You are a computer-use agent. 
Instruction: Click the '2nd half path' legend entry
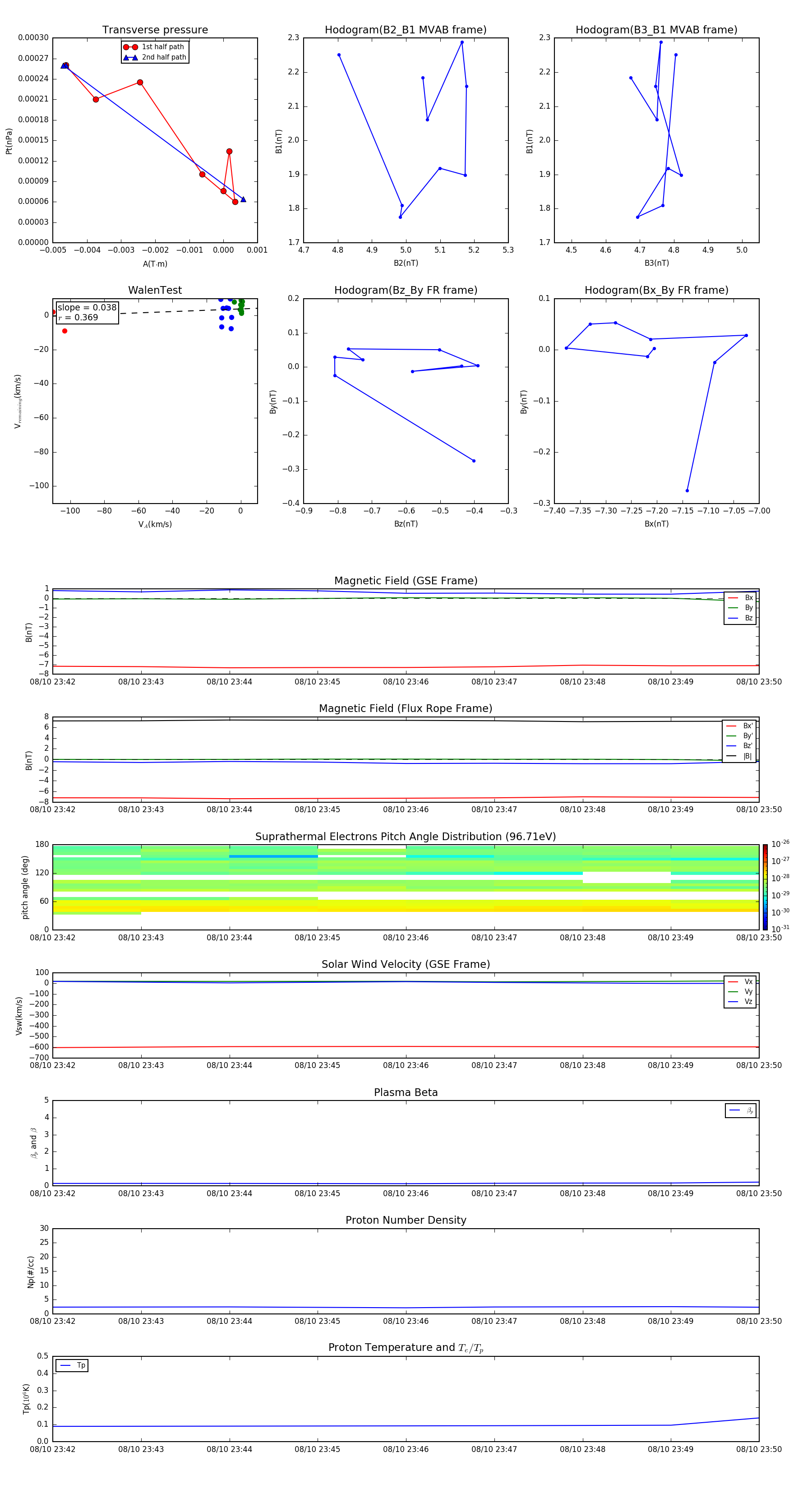click(x=155, y=57)
